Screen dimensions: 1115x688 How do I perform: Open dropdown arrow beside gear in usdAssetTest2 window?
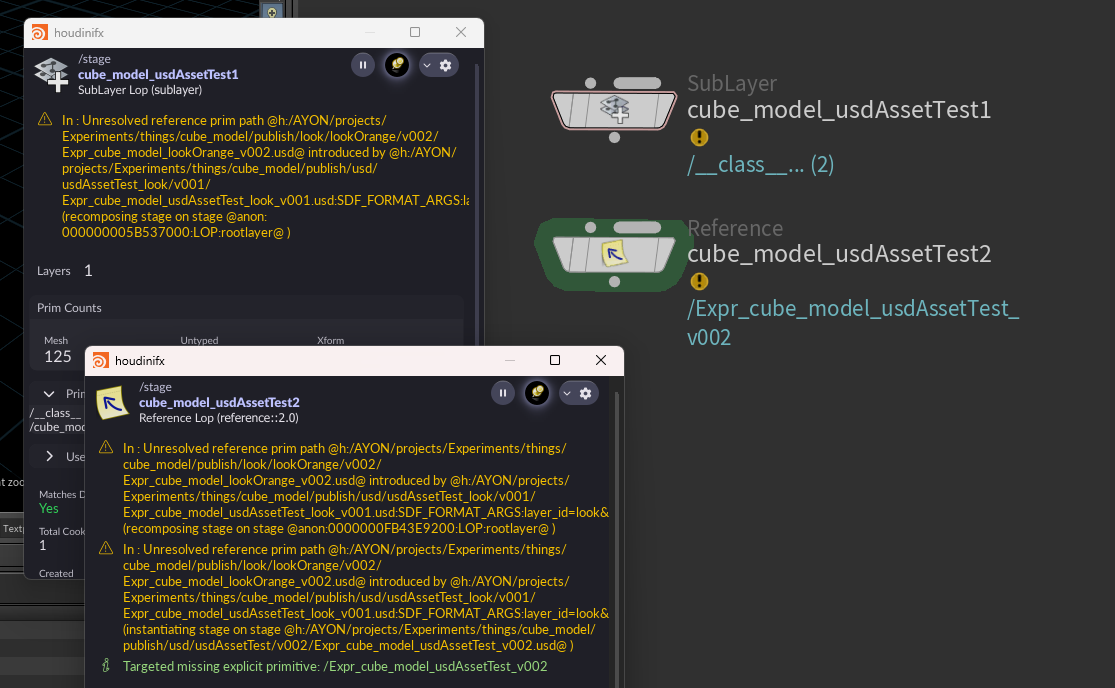tap(567, 393)
